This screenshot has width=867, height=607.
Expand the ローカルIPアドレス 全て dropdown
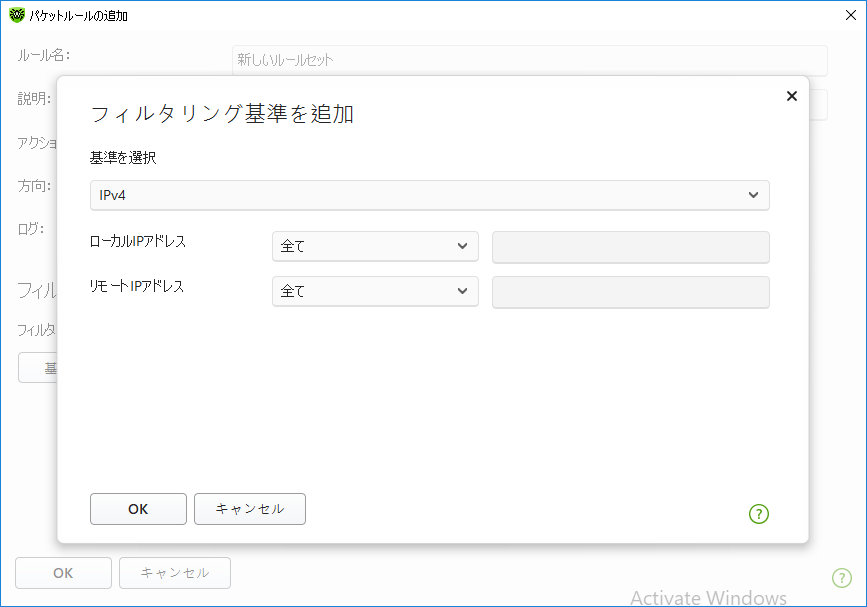coord(375,246)
